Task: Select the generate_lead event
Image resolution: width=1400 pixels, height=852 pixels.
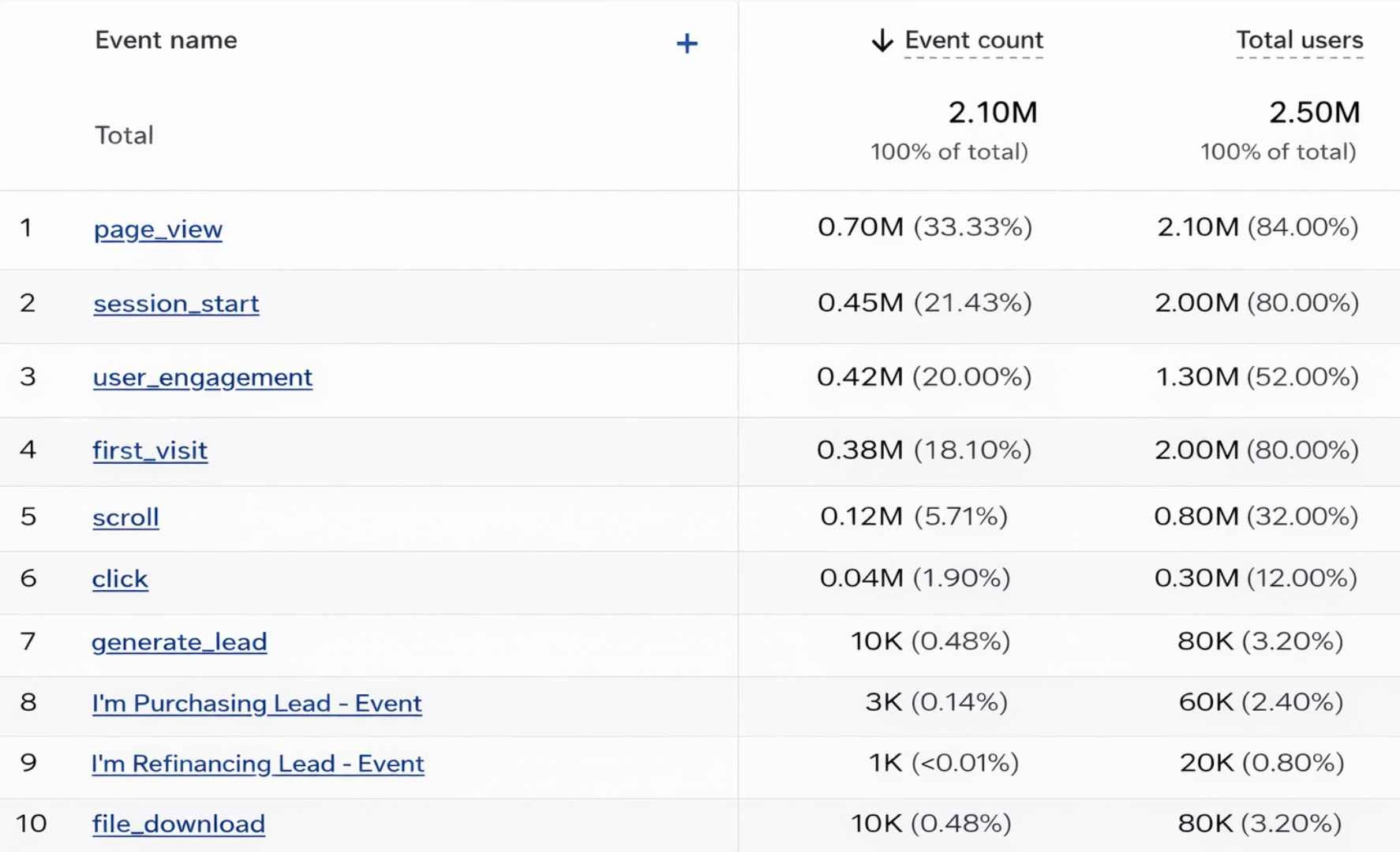Action: [x=179, y=642]
